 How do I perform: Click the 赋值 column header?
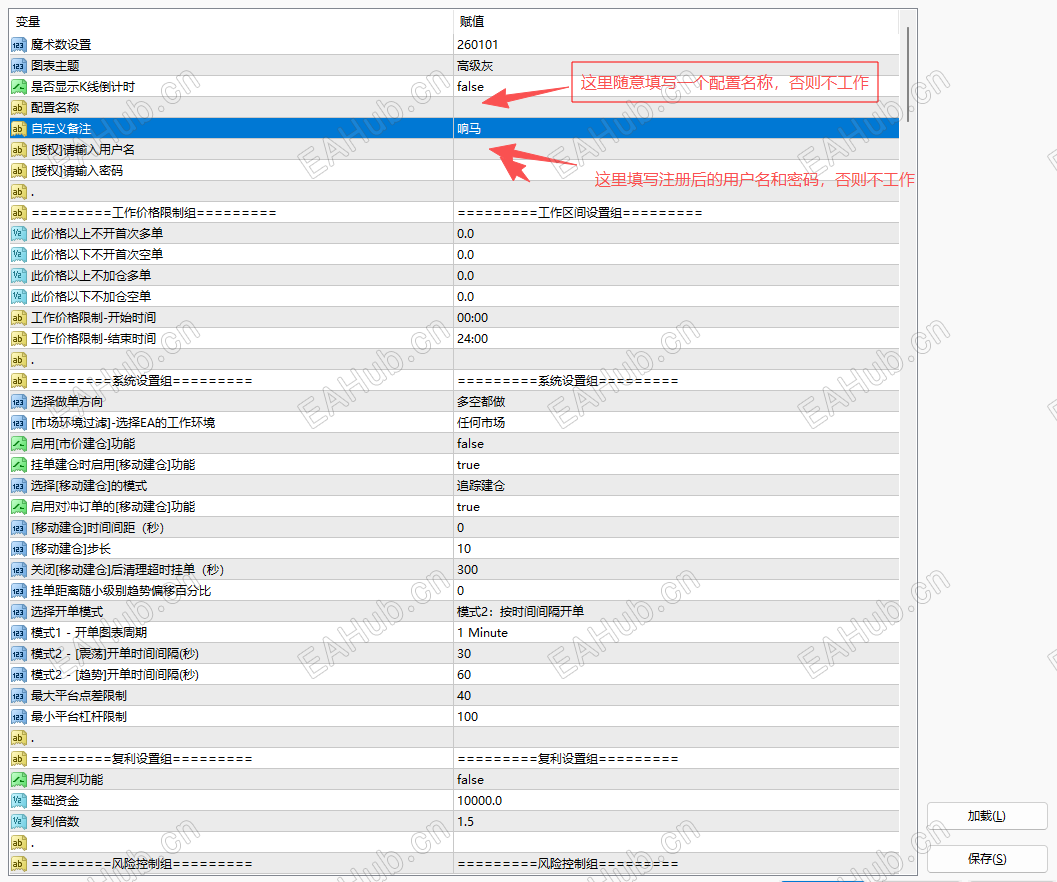pos(470,20)
